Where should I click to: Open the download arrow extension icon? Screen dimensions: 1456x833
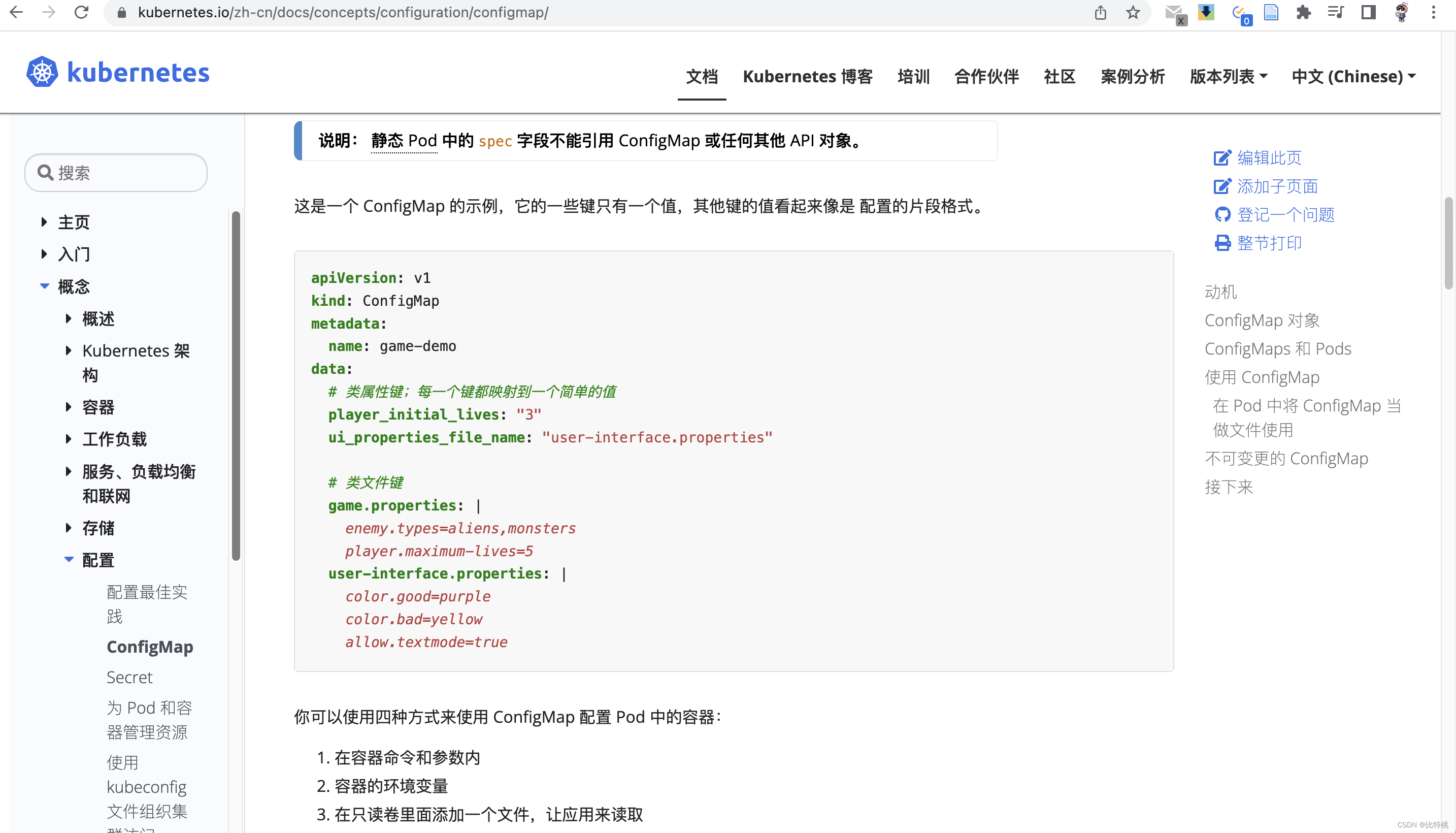point(1206,12)
